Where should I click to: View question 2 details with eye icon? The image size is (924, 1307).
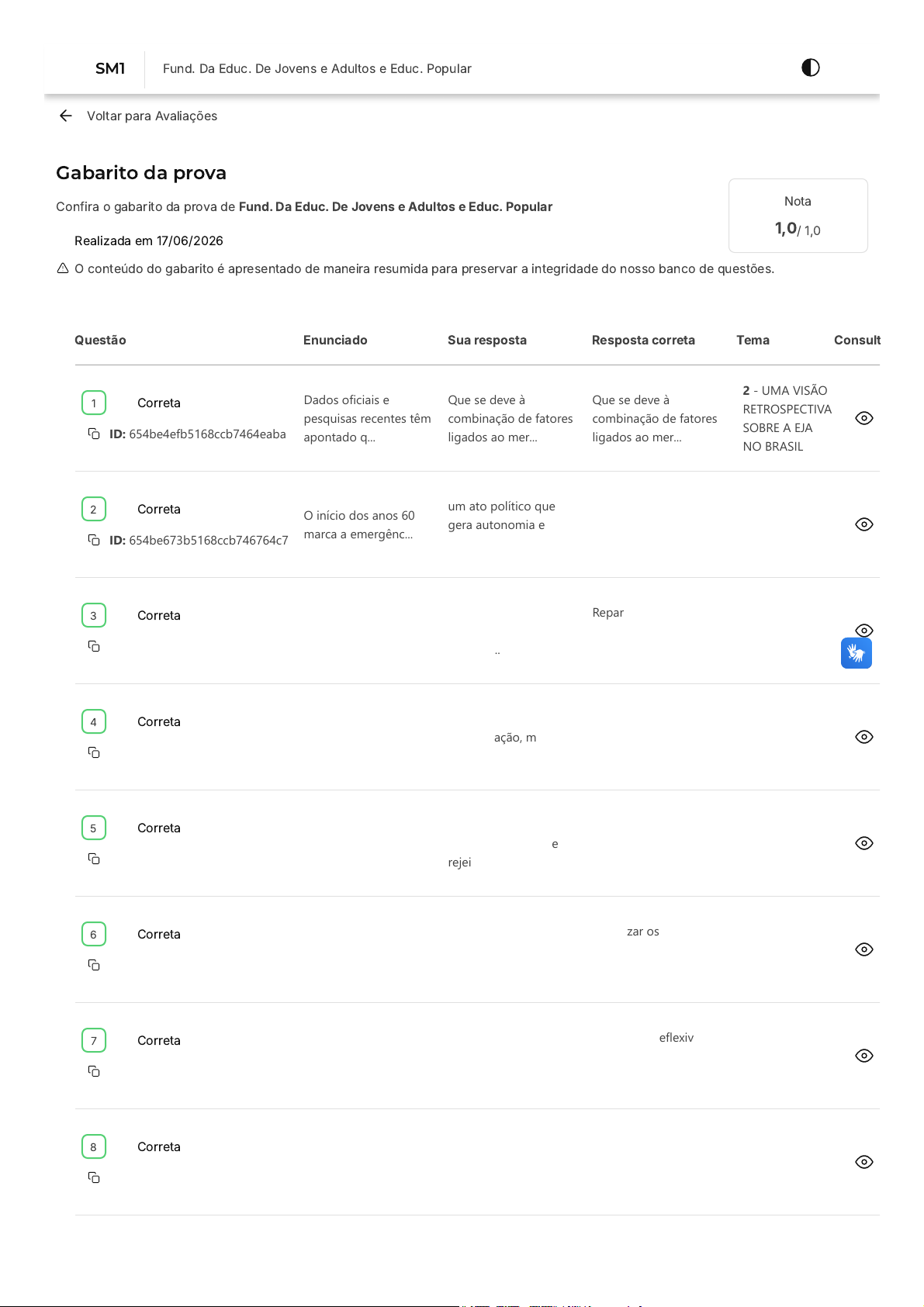click(864, 524)
